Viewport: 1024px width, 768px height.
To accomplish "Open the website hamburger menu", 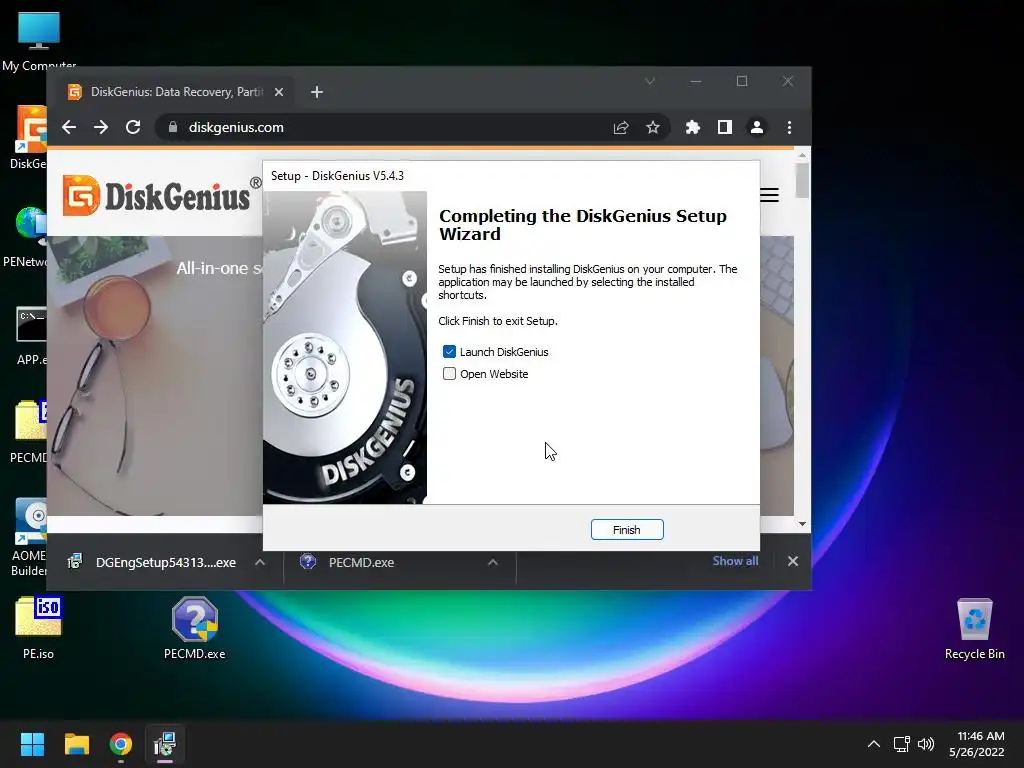I will click(x=770, y=195).
